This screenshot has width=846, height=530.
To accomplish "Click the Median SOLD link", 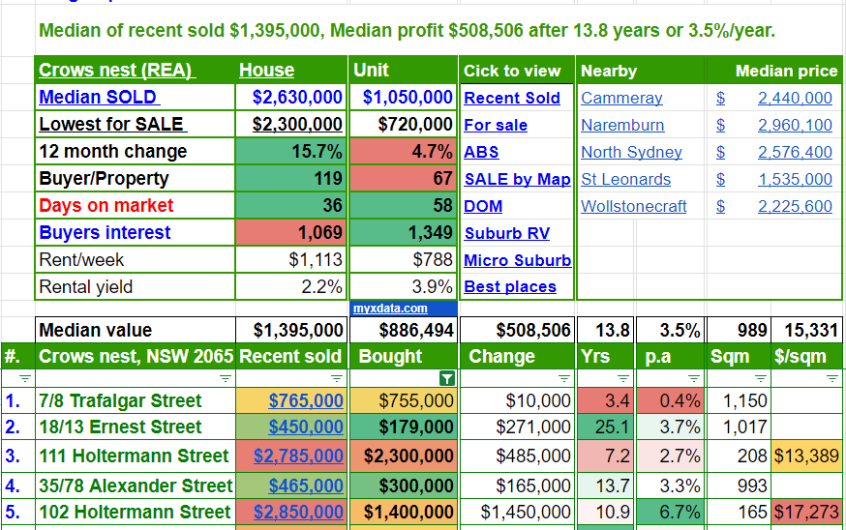I will pyautogui.click(x=99, y=98).
